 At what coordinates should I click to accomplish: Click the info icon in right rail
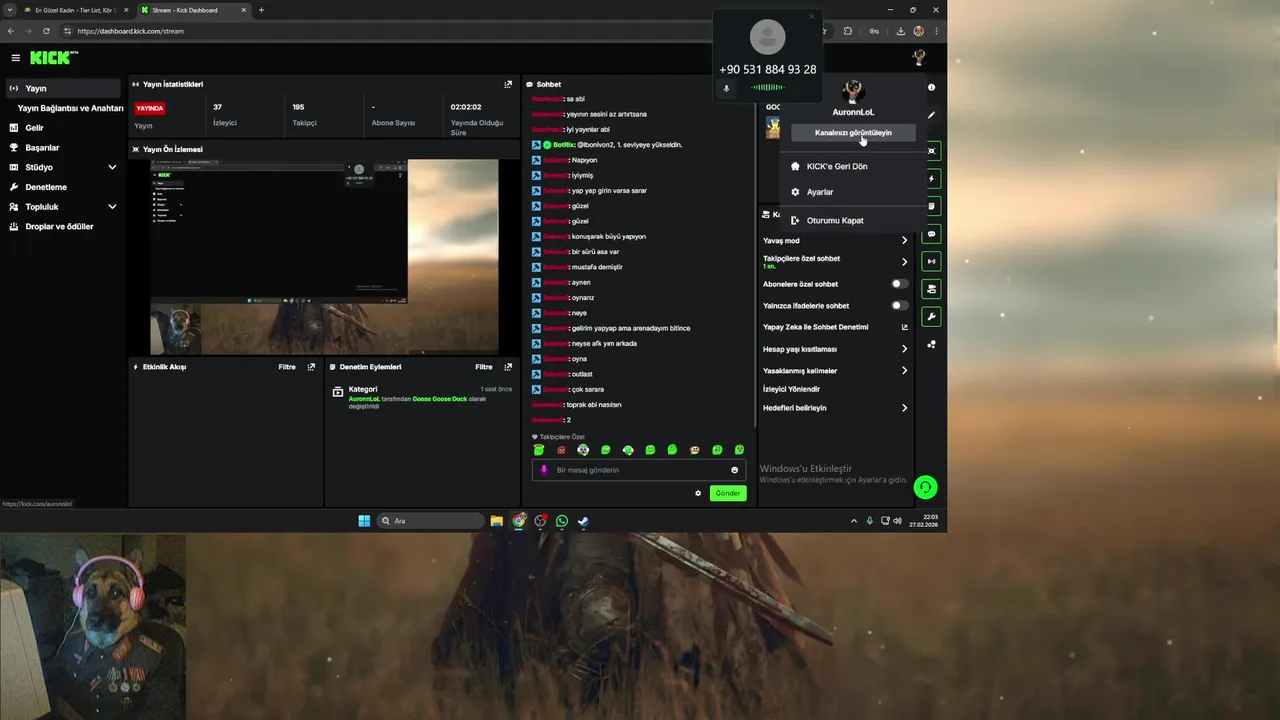coord(931,87)
